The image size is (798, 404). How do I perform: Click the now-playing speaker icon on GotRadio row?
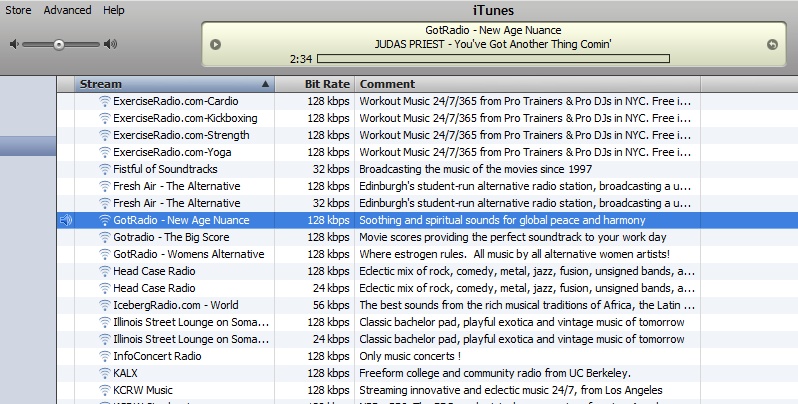(x=66, y=220)
